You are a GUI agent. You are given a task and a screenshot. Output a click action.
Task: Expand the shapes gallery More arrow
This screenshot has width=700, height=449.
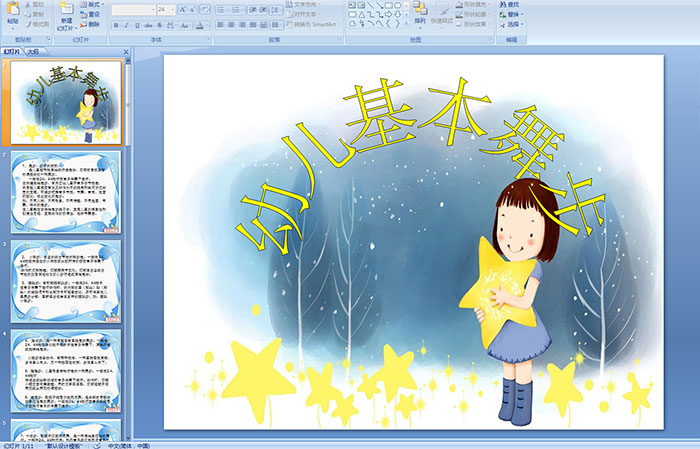(406, 24)
